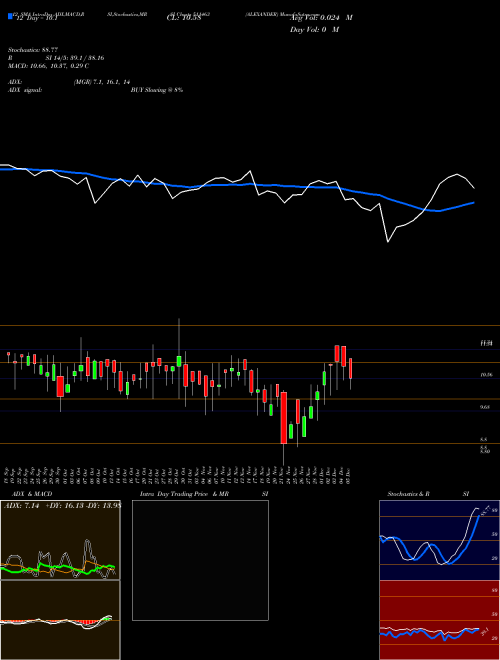Click the 'Avg Vol: 0.024 M' label

tap(321, 18)
